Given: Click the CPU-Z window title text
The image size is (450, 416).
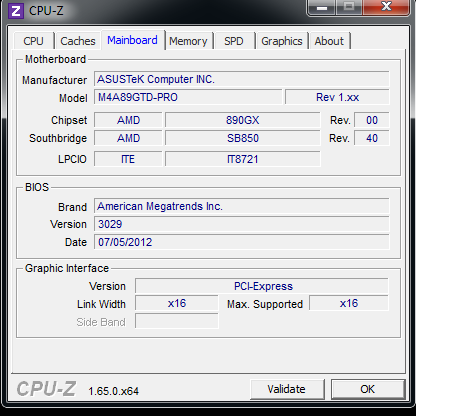Looking at the screenshot, I should (x=46, y=11).
